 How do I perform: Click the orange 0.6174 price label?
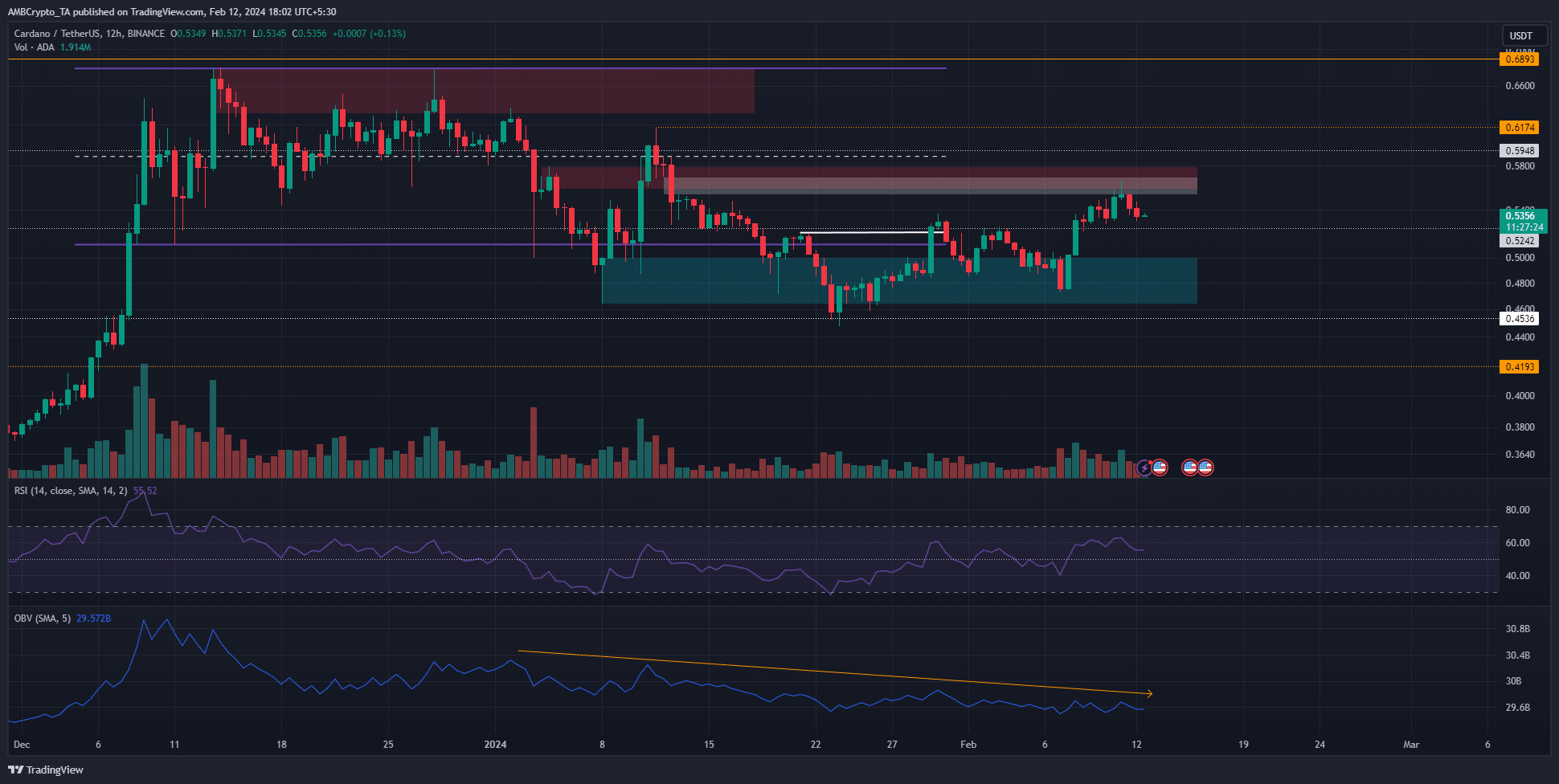[1520, 128]
